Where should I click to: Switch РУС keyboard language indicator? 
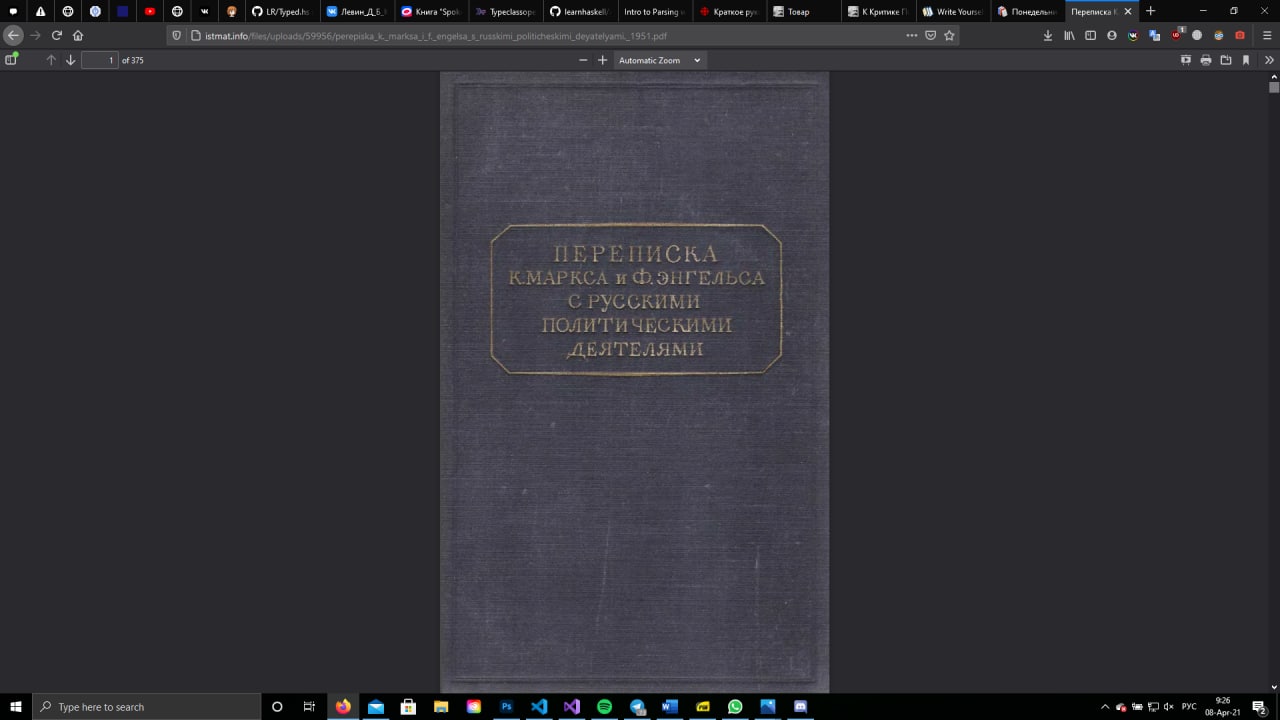[1189, 706]
